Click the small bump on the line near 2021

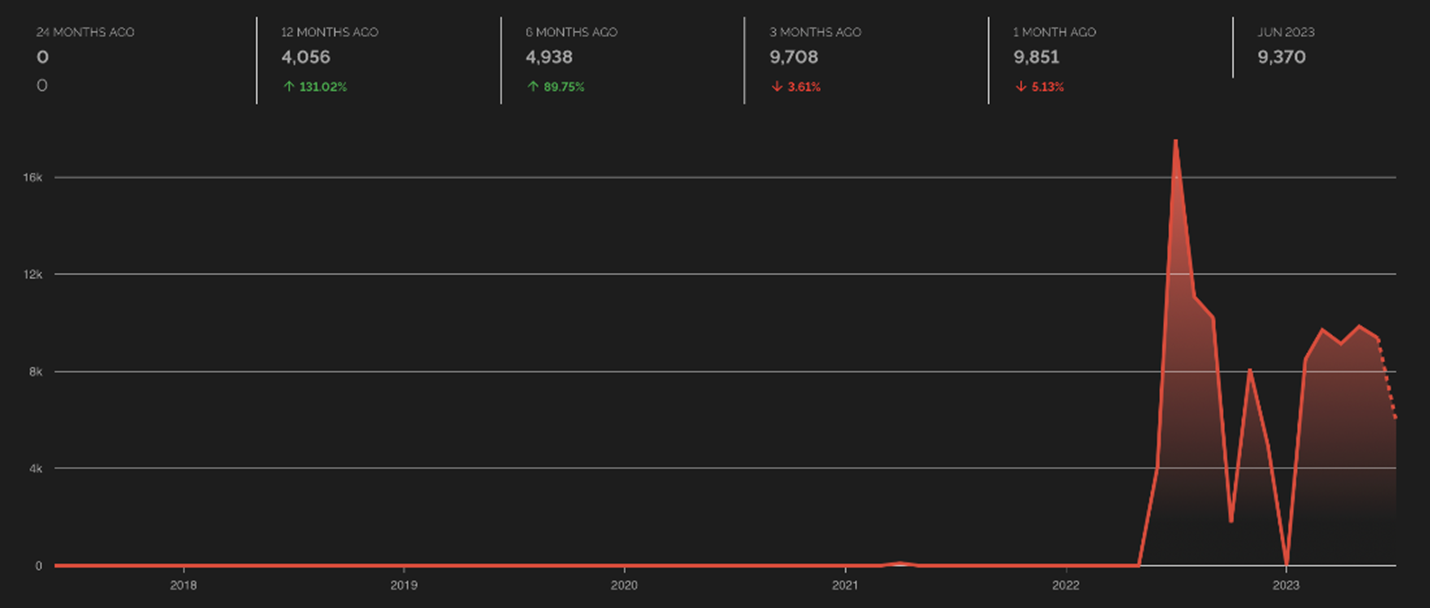(900, 563)
